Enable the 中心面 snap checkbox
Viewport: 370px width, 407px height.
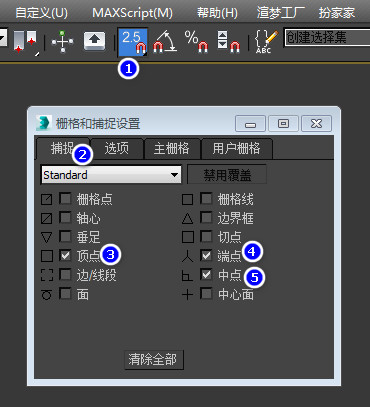click(206, 294)
